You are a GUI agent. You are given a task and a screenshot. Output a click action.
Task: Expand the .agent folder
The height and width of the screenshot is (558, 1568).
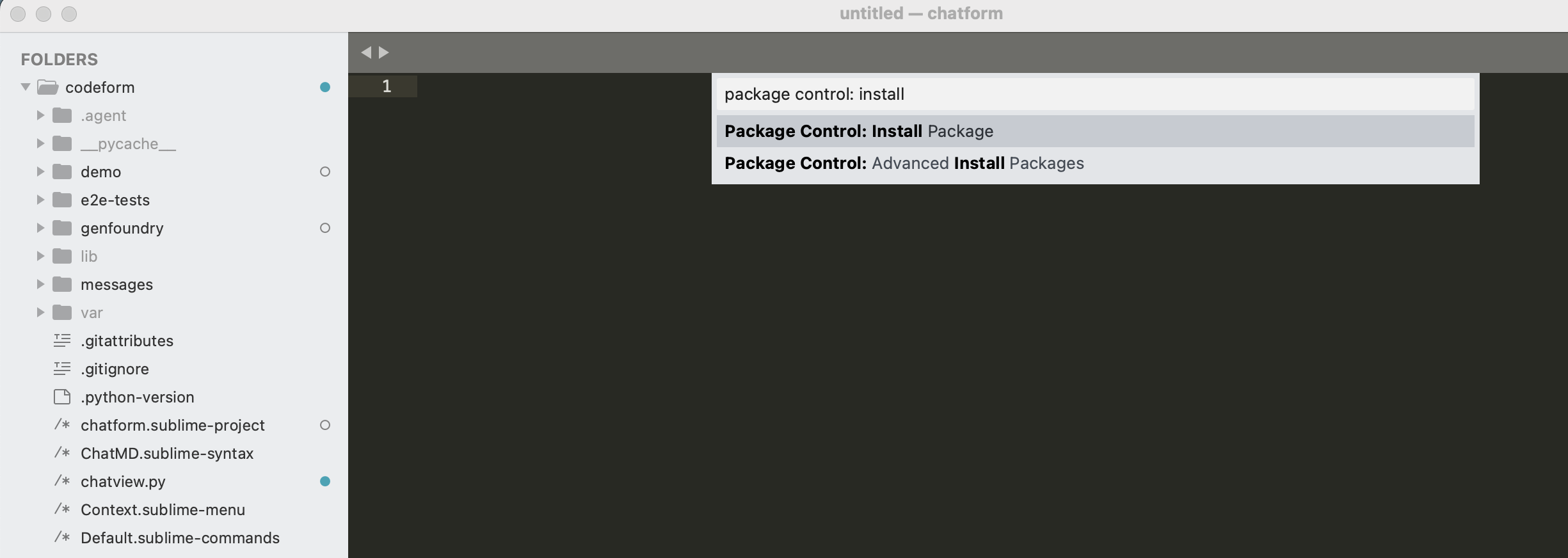tap(40, 115)
